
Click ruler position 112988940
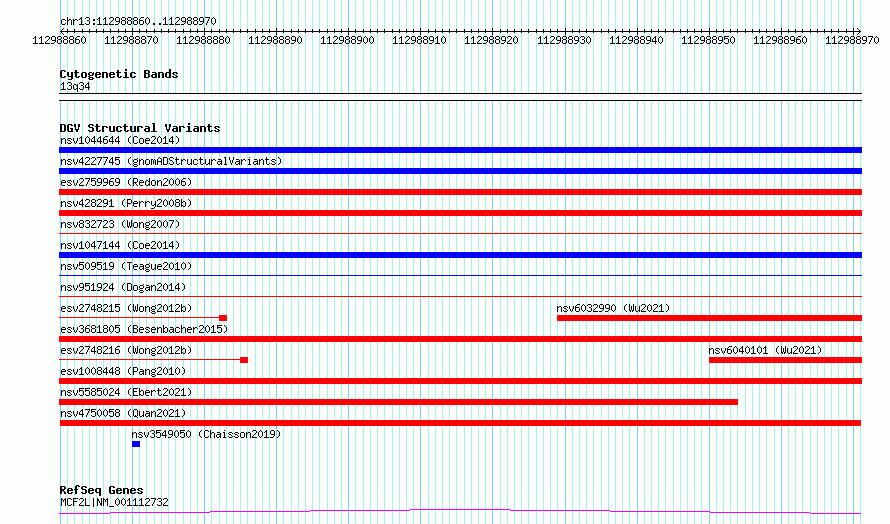(x=636, y=40)
